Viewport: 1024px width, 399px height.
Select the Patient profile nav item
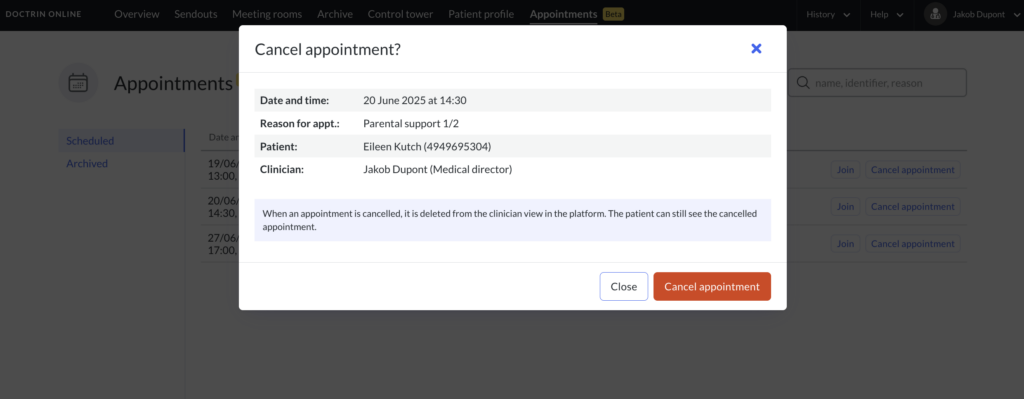click(481, 14)
